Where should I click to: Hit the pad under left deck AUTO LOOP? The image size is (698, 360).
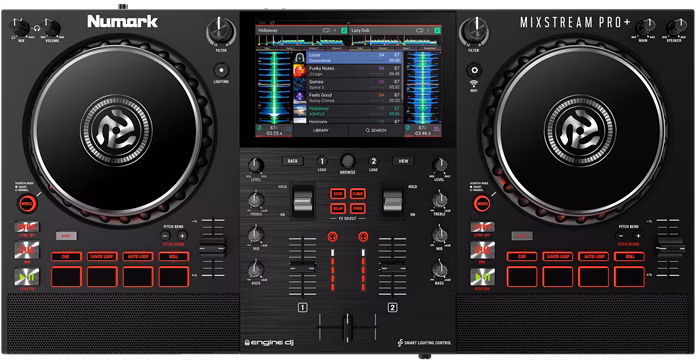click(138, 277)
